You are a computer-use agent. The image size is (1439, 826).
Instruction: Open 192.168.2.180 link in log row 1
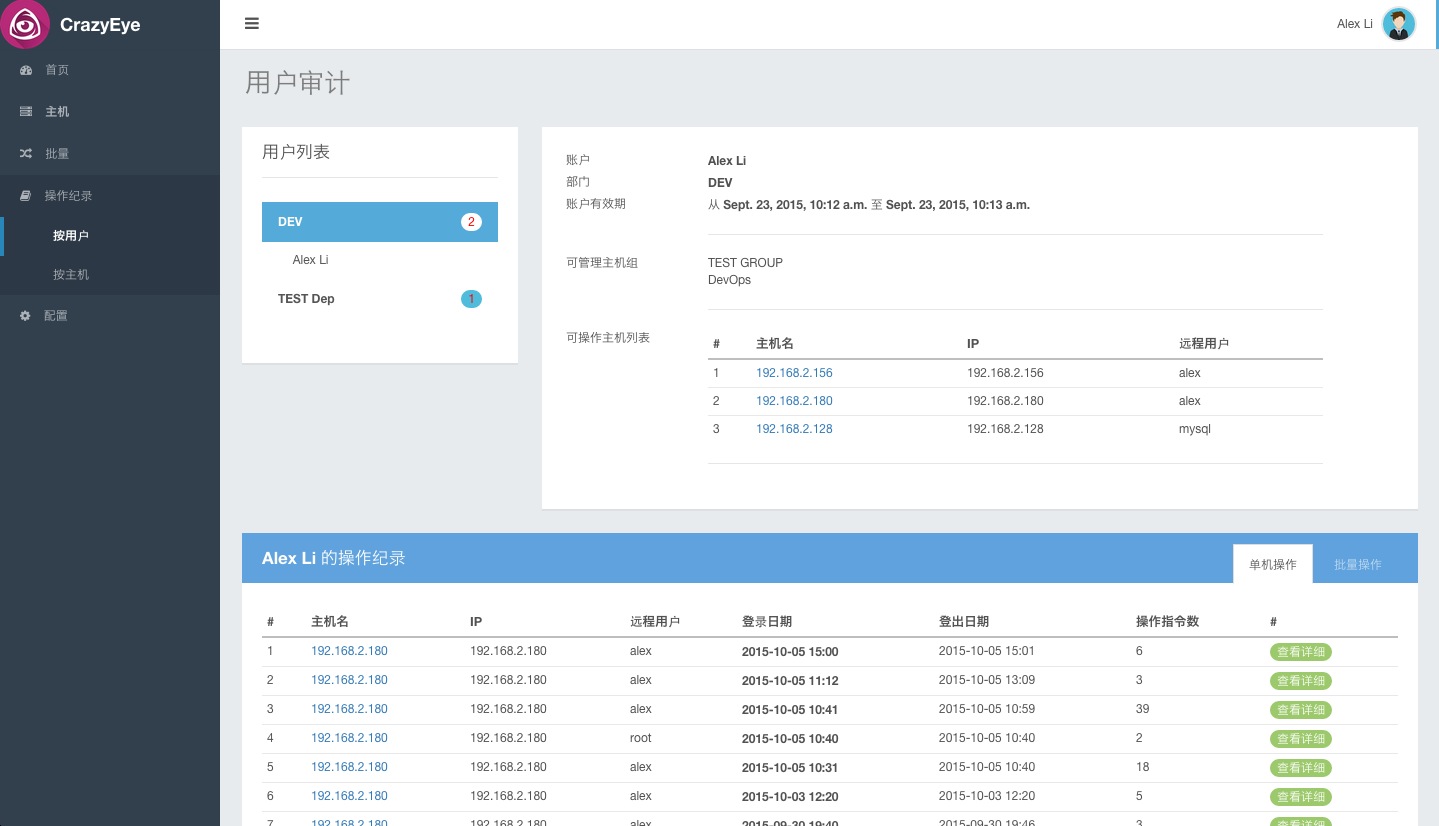point(349,651)
